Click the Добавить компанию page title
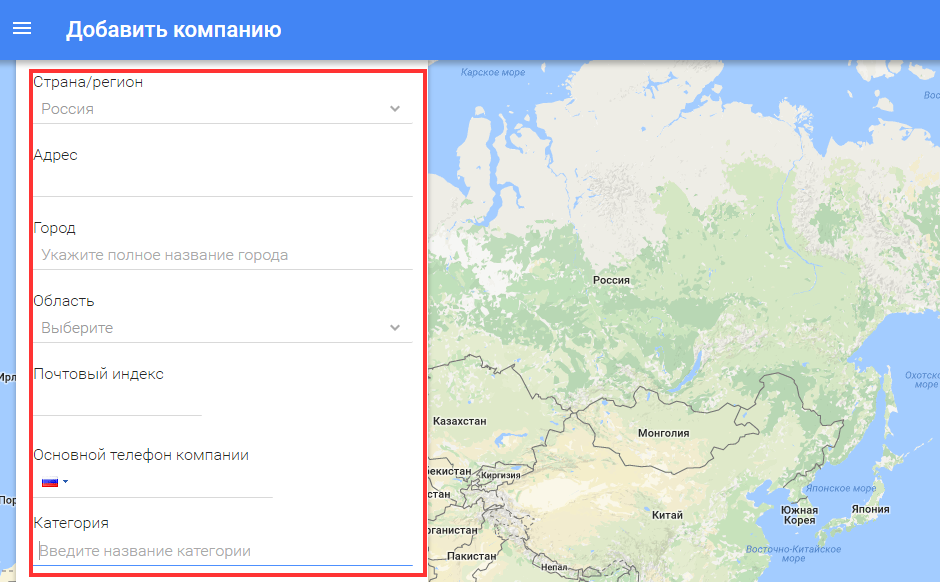This screenshot has width=940, height=582. [173, 29]
